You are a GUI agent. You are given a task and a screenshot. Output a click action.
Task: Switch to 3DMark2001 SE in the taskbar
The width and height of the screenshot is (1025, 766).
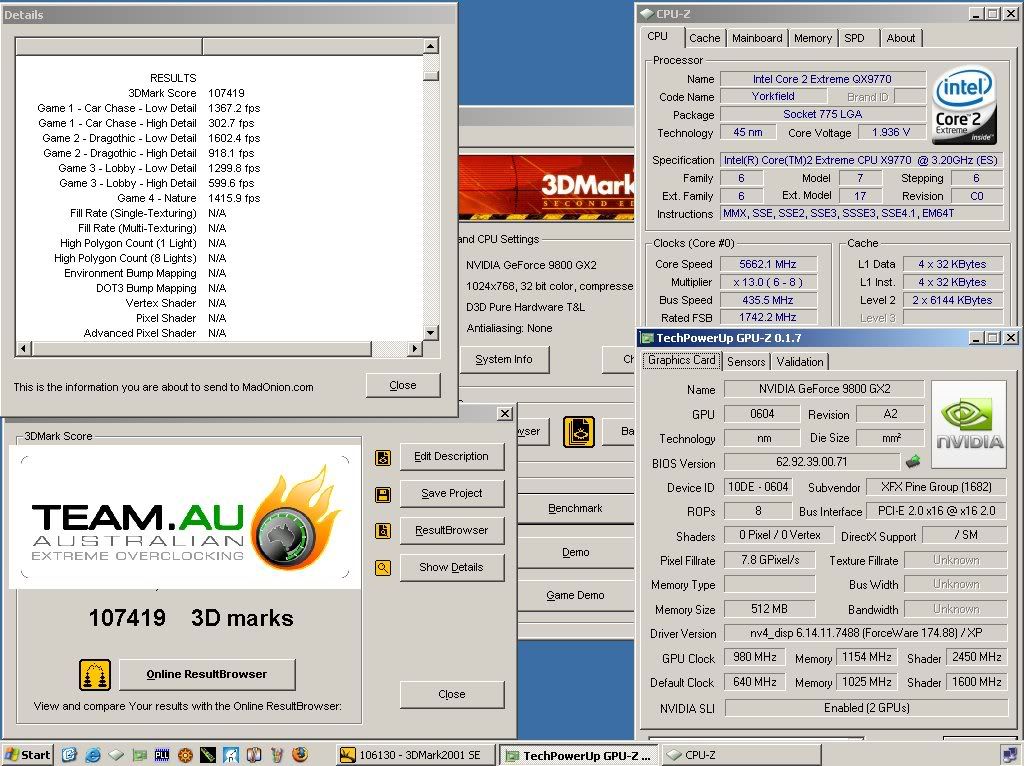[x=413, y=756]
